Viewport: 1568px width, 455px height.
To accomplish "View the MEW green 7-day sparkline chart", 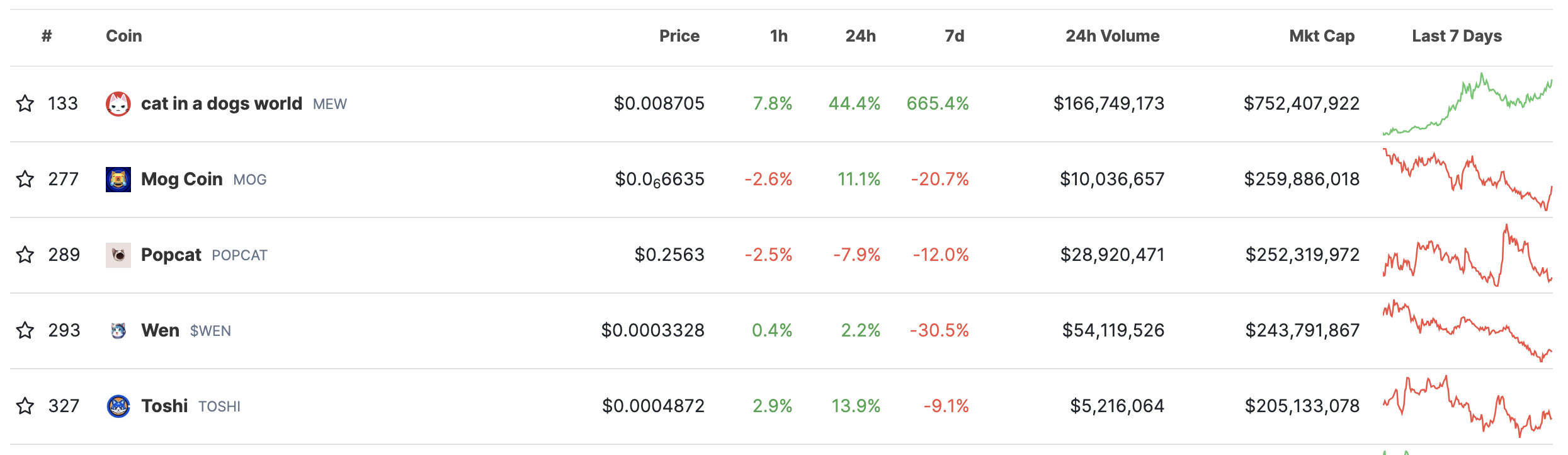I will click(x=1467, y=104).
